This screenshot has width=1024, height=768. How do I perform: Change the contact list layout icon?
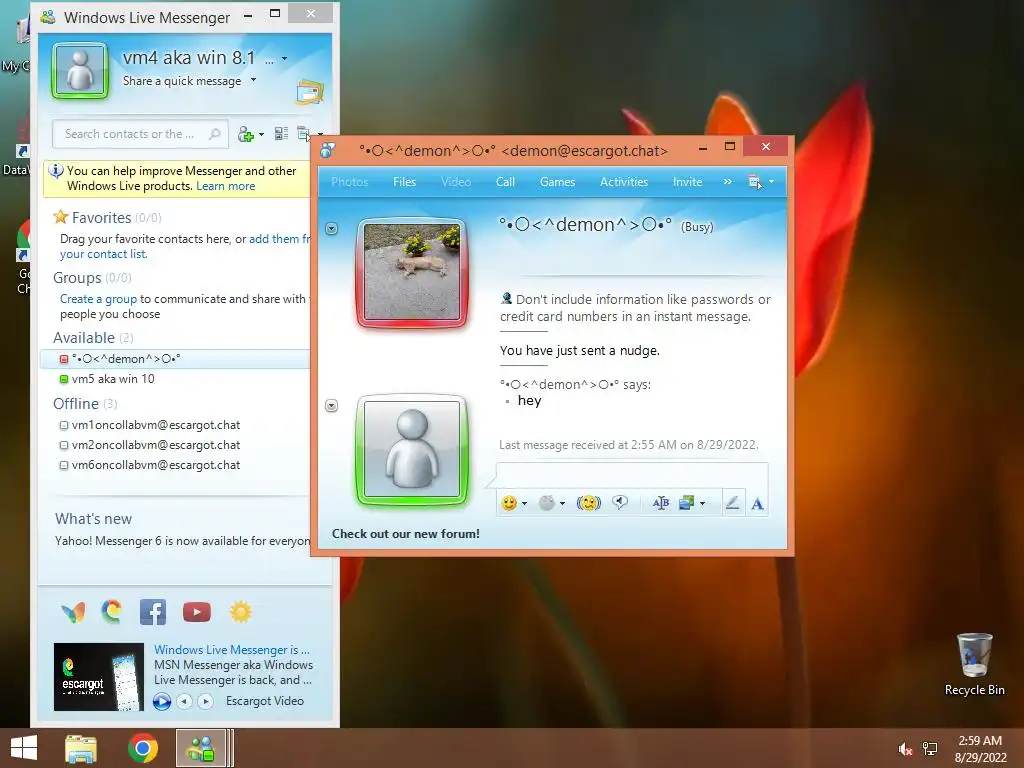pos(281,134)
